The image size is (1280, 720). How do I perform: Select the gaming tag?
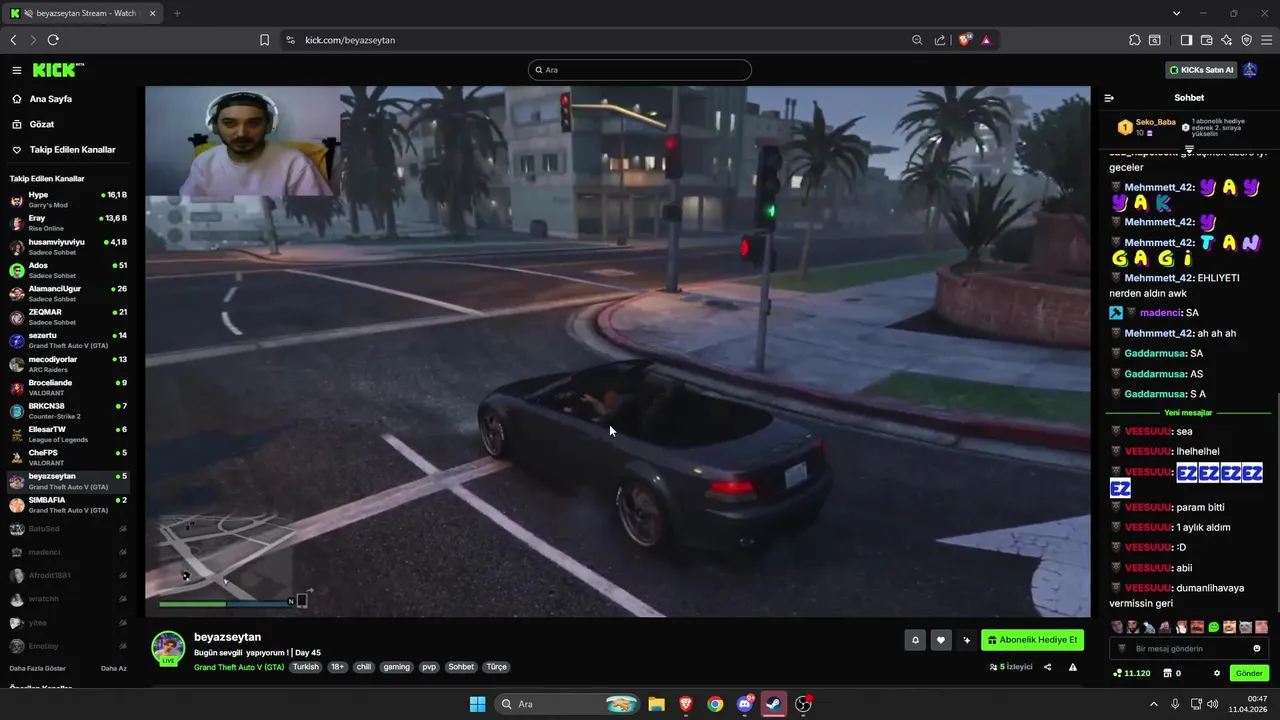tap(397, 667)
